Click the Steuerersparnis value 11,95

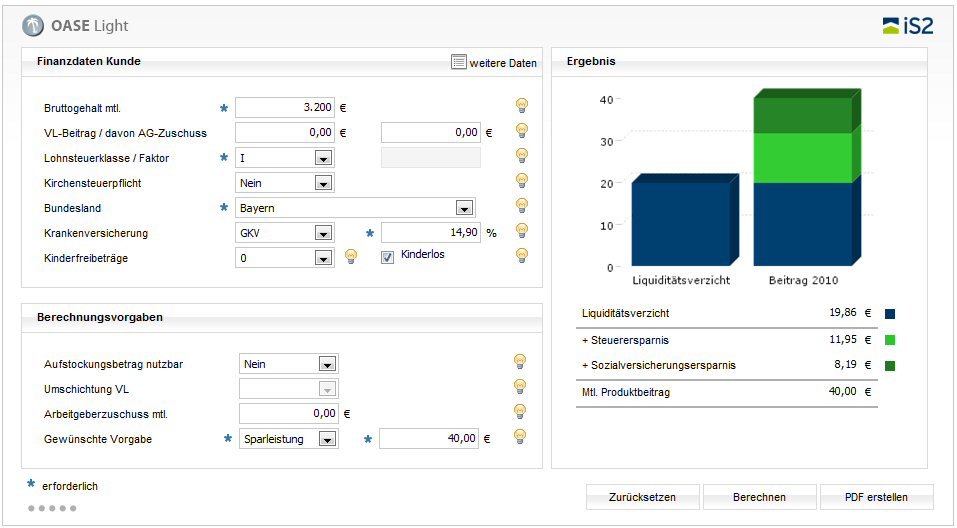(x=843, y=339)
